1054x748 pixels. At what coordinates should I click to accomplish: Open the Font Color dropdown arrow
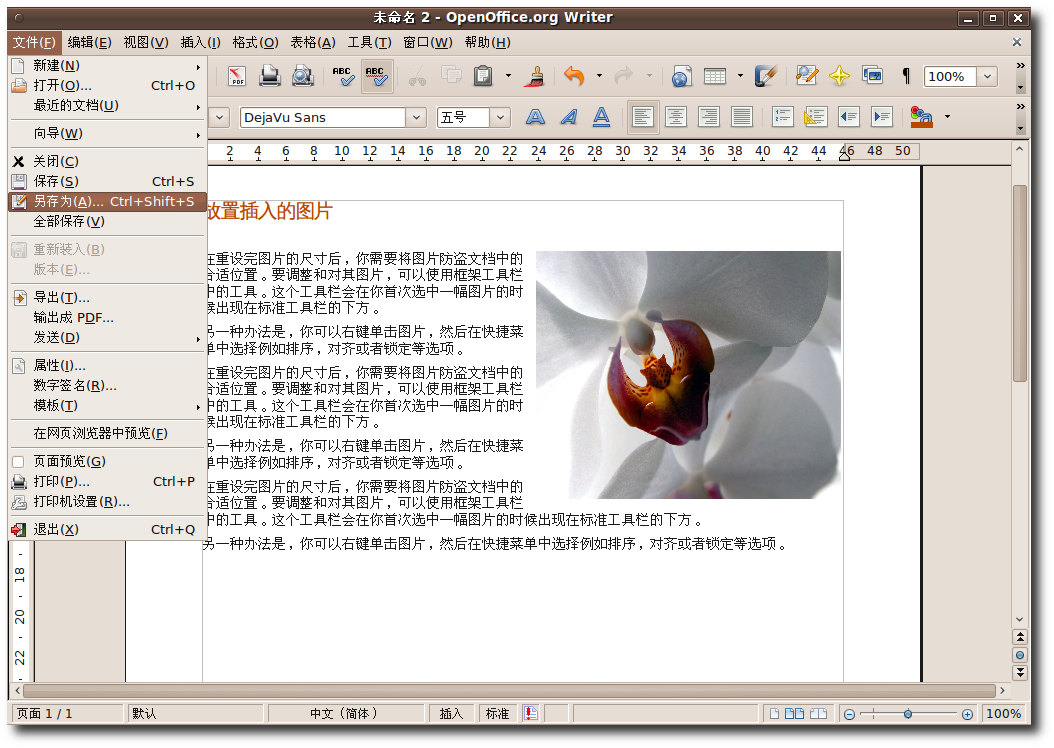pyautogui.click(x=947, y=117)
